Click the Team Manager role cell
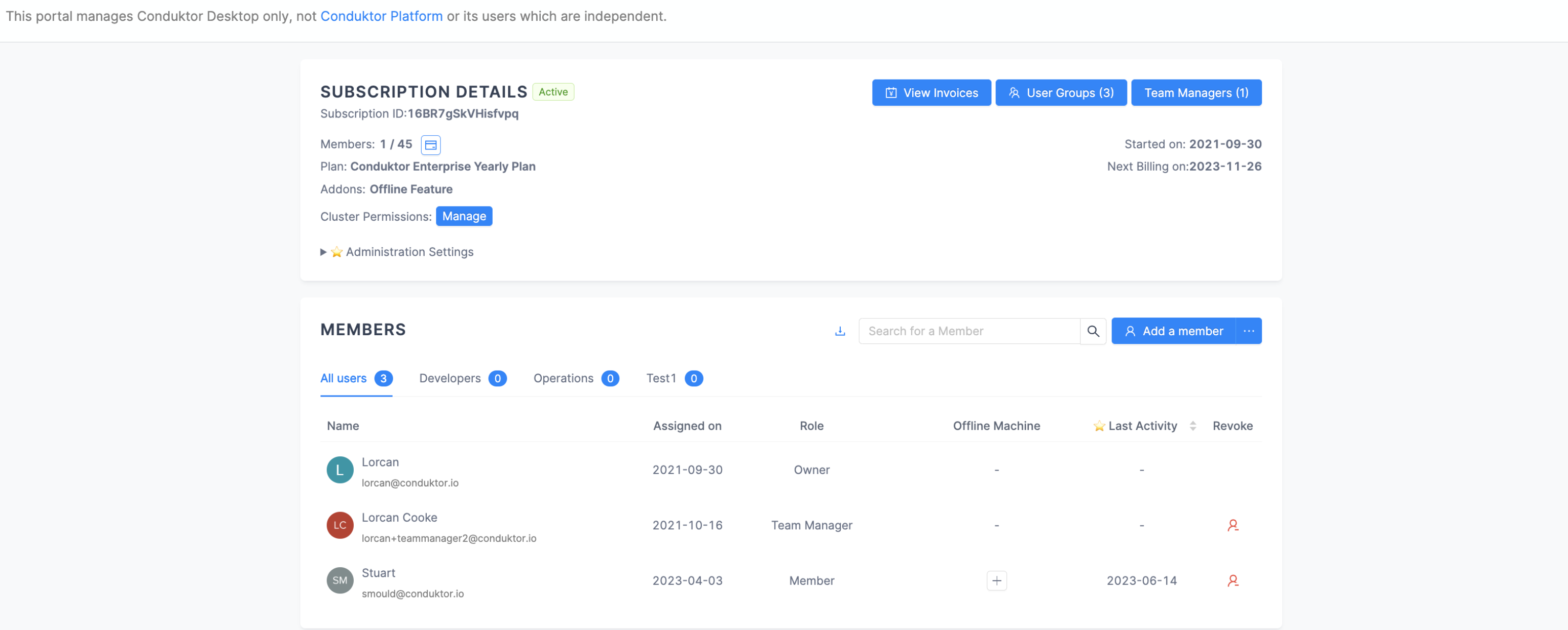 click(x=811, y=525)
